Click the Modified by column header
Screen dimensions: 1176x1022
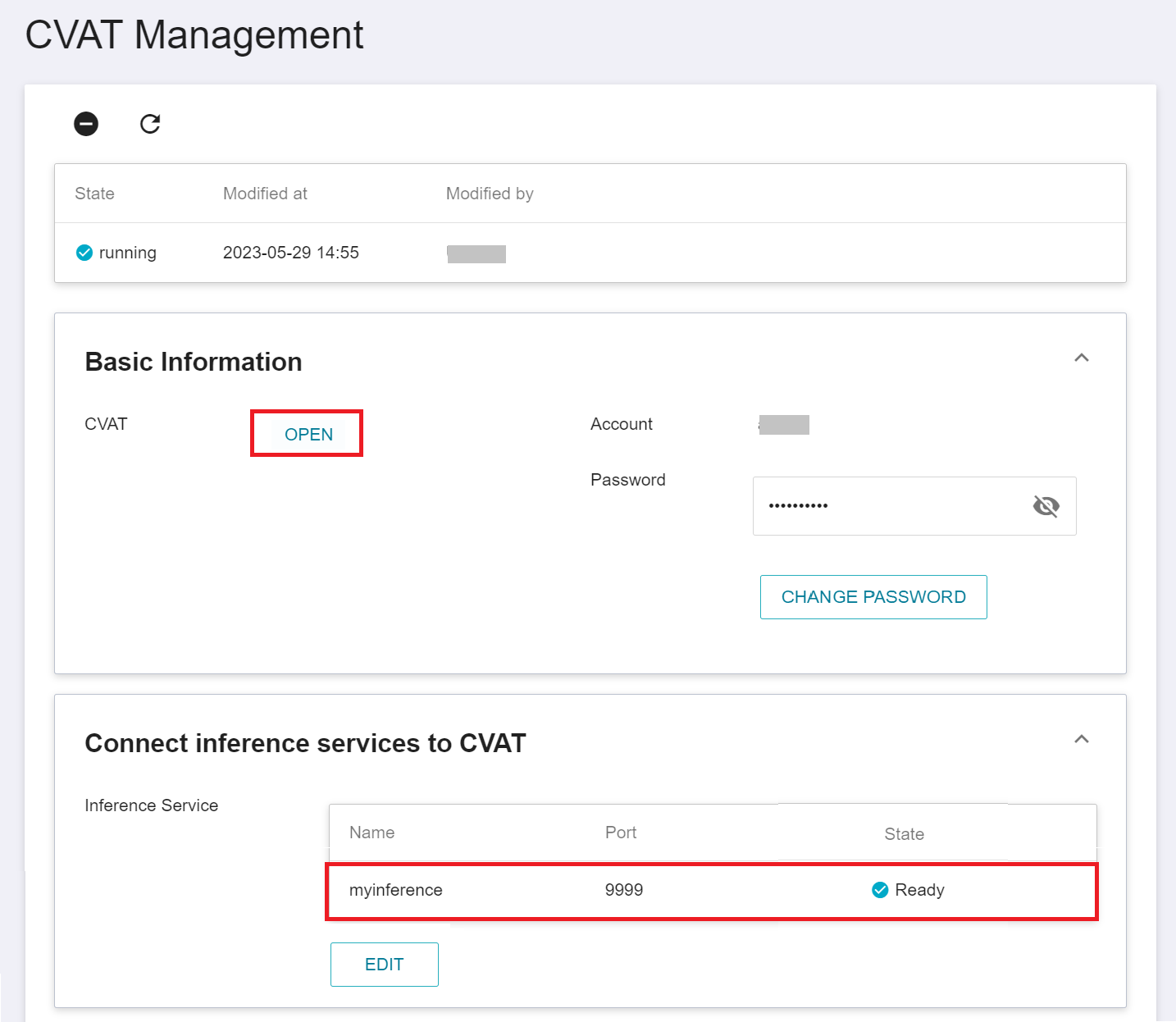[490, 194]
